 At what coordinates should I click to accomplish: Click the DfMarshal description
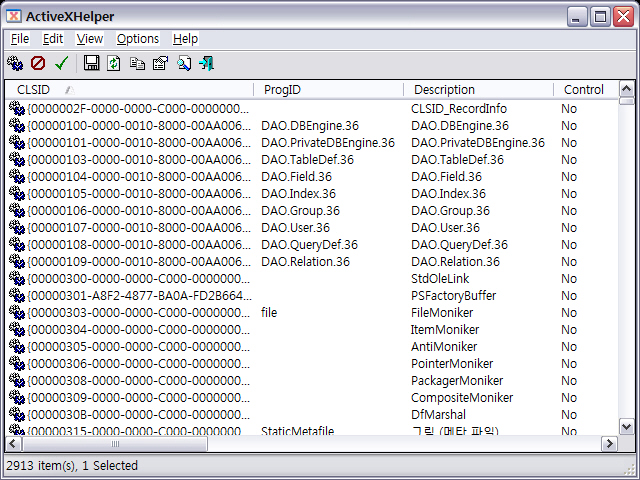tap(438, 415)
